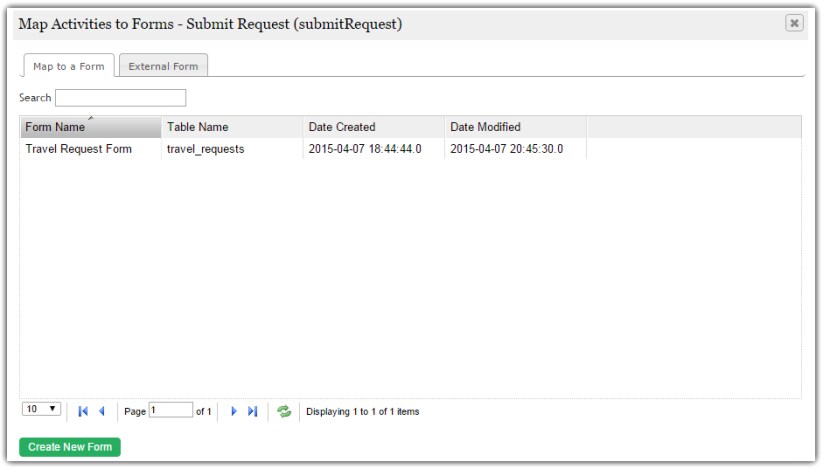This screenshot has height=469, width=823.
Task: Click the page number input box
Action: (171, 410)
